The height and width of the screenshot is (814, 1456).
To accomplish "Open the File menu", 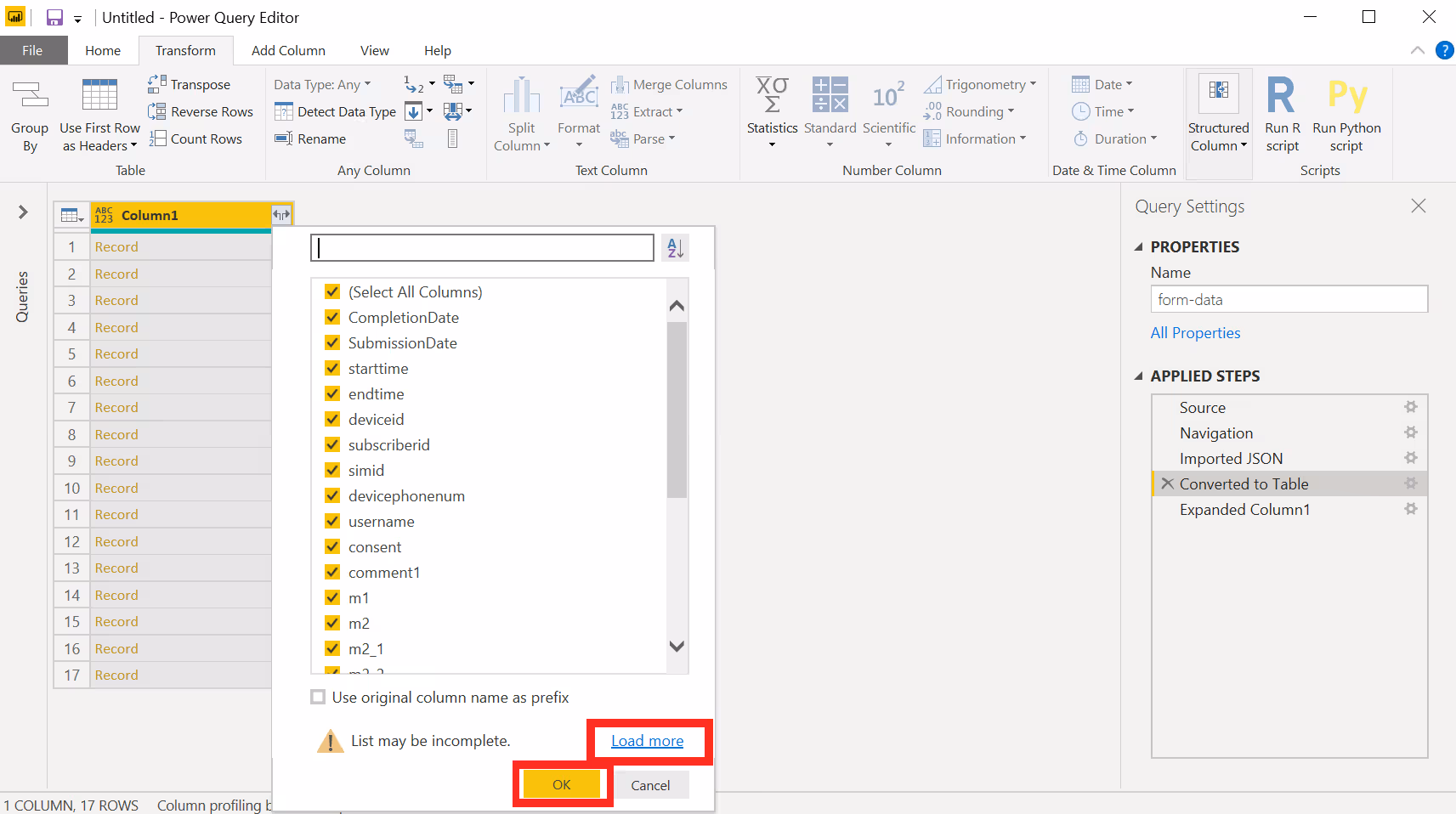I will point(33,51).
